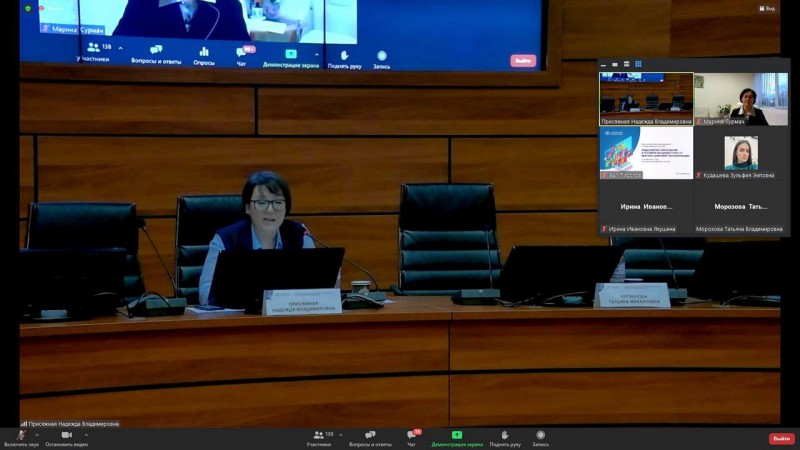Select Ирина Ивановна Якушина tile
Screen dimensions: 800x450
click(646, 207)
